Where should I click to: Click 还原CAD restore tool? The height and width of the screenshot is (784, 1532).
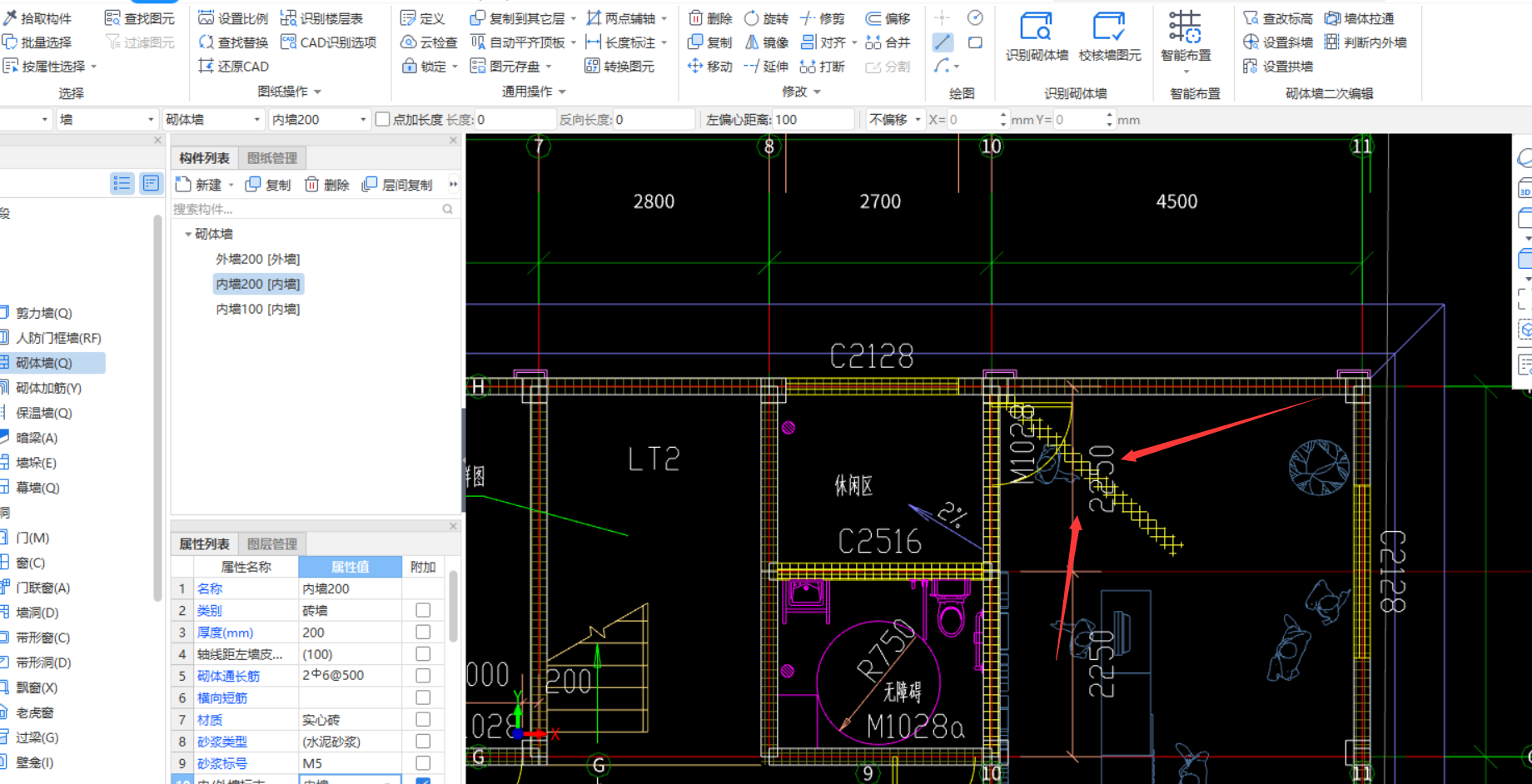click(x=233, y=67)
